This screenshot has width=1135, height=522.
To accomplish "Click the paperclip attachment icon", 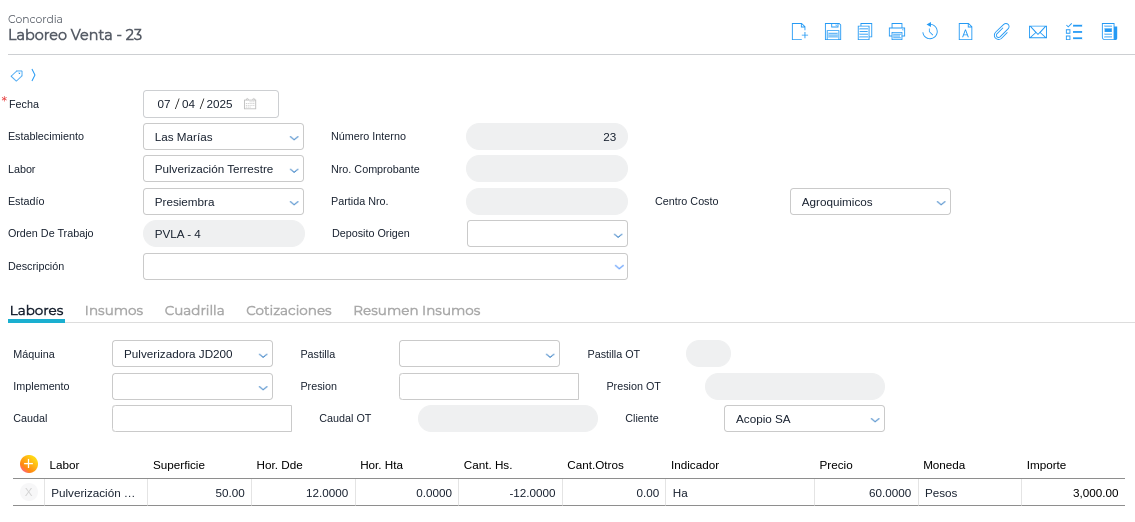I will [1001, 31].
